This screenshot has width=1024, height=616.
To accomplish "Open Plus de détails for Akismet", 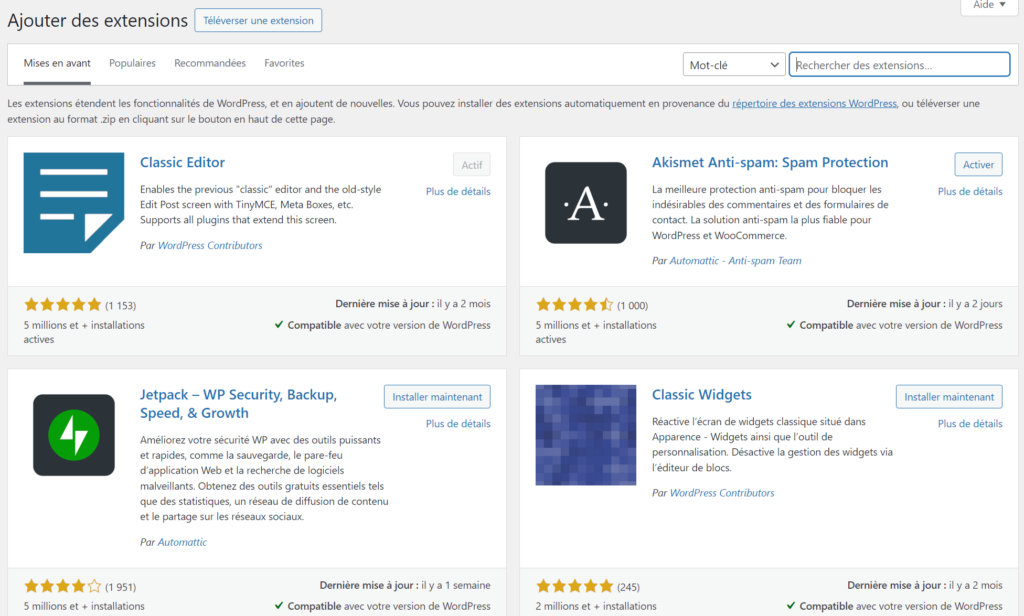I will [x=970, y=191].
